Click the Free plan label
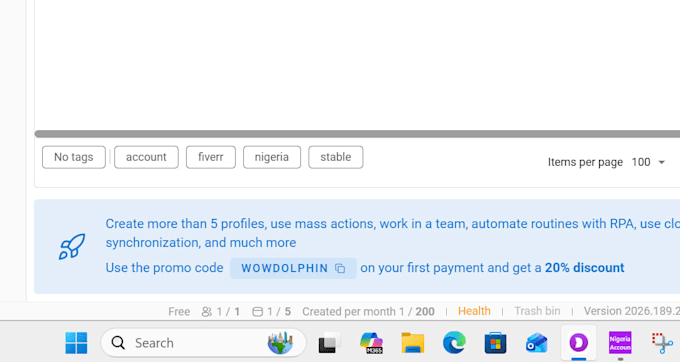The image size is (680, 362). point(179,312)
